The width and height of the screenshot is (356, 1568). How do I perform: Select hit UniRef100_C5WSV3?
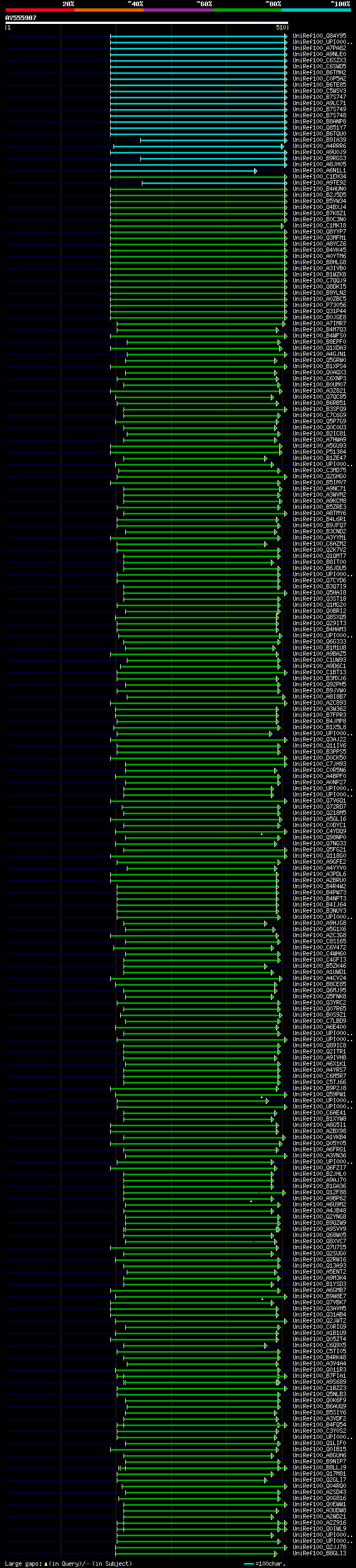coord(319,91)
